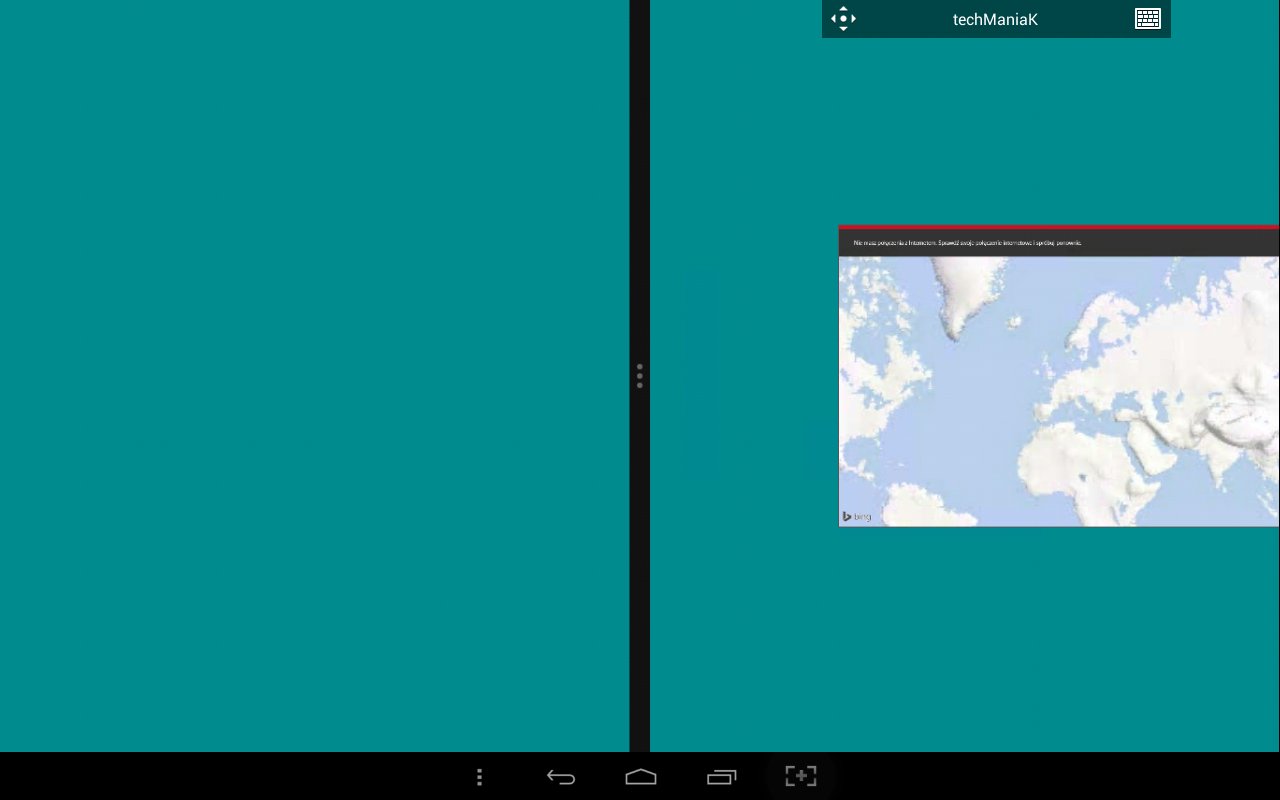Click the red strip atop the map window
1280x800 pixels.
tap(1058, 227)
